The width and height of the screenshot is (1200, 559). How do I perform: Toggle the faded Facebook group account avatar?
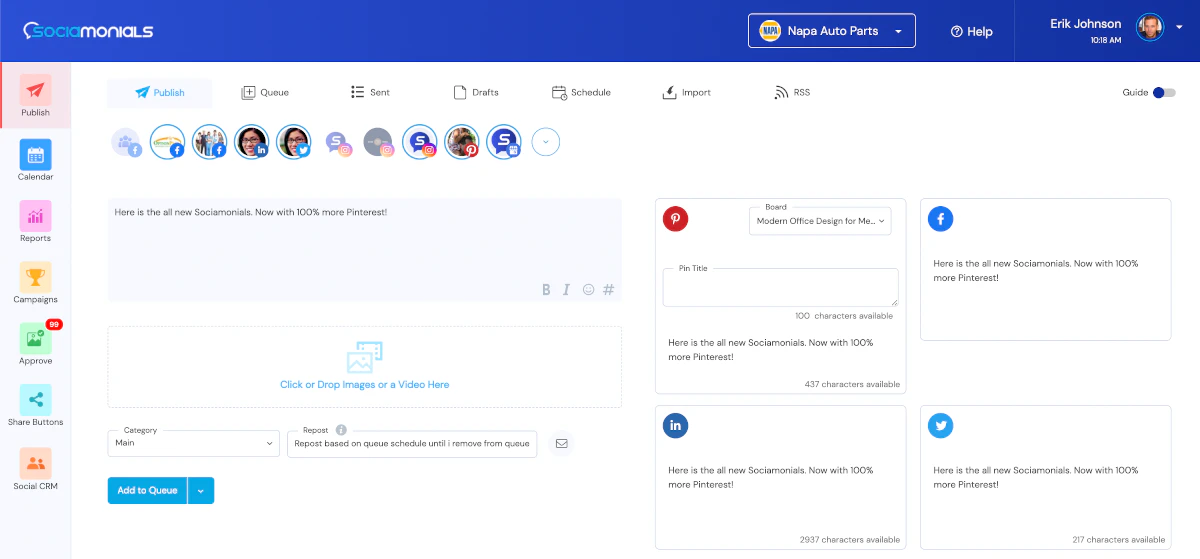(x=125, y=142)
